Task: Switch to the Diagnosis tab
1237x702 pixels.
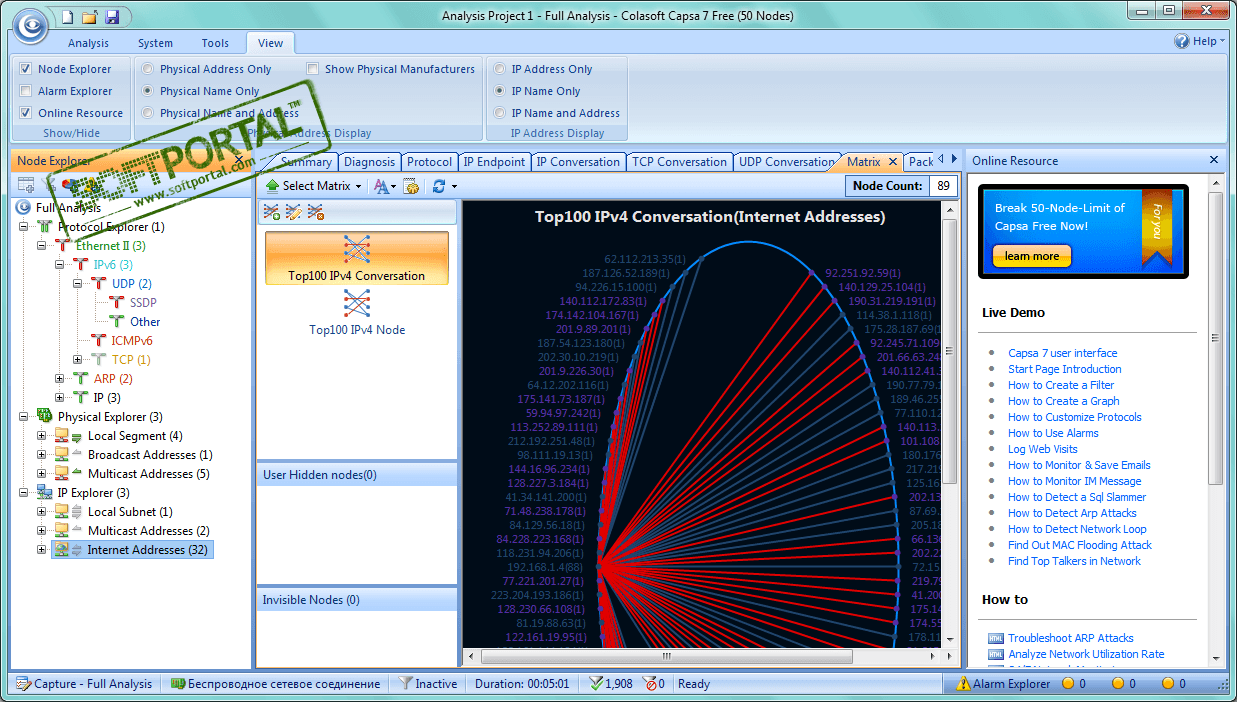Action: coord(369,162)
